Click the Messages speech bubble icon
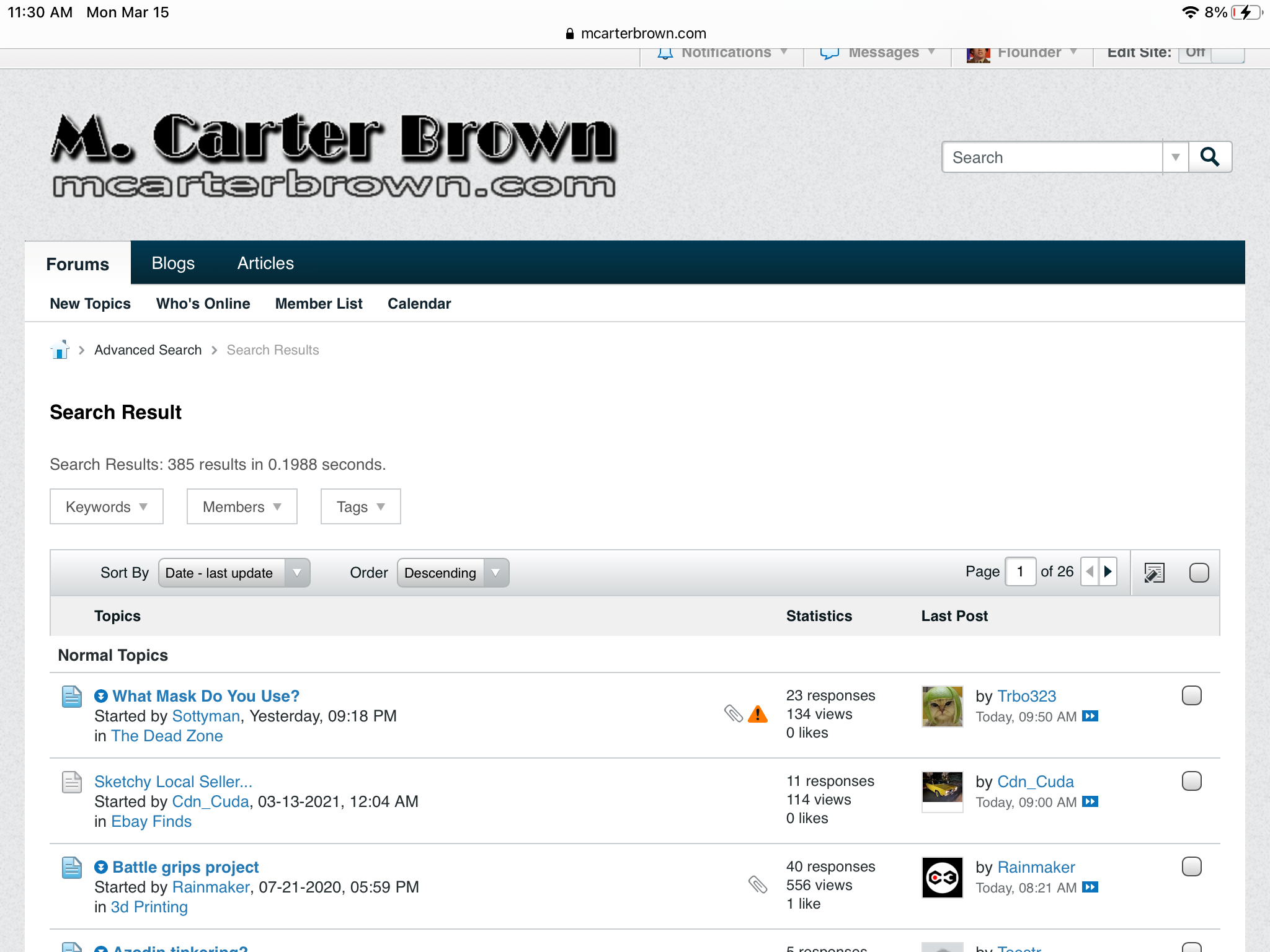The height and width of the screenshot is (952, 1270). pyautogui.click(x=829, y=53)
